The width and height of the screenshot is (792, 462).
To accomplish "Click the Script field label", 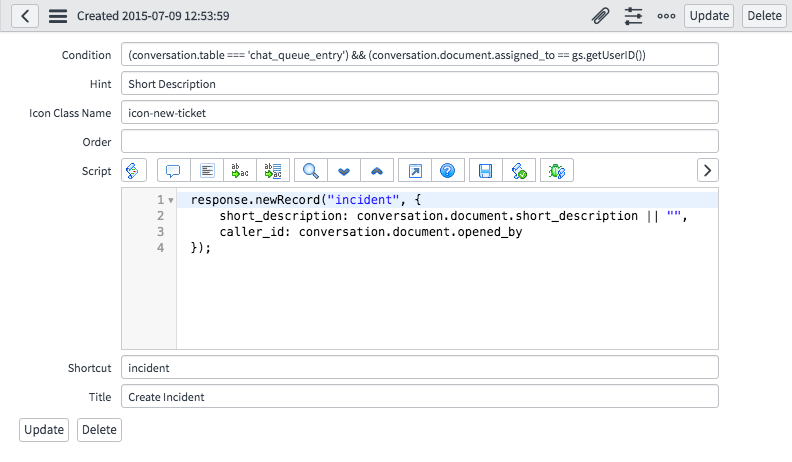I will [x=96, y=171].
